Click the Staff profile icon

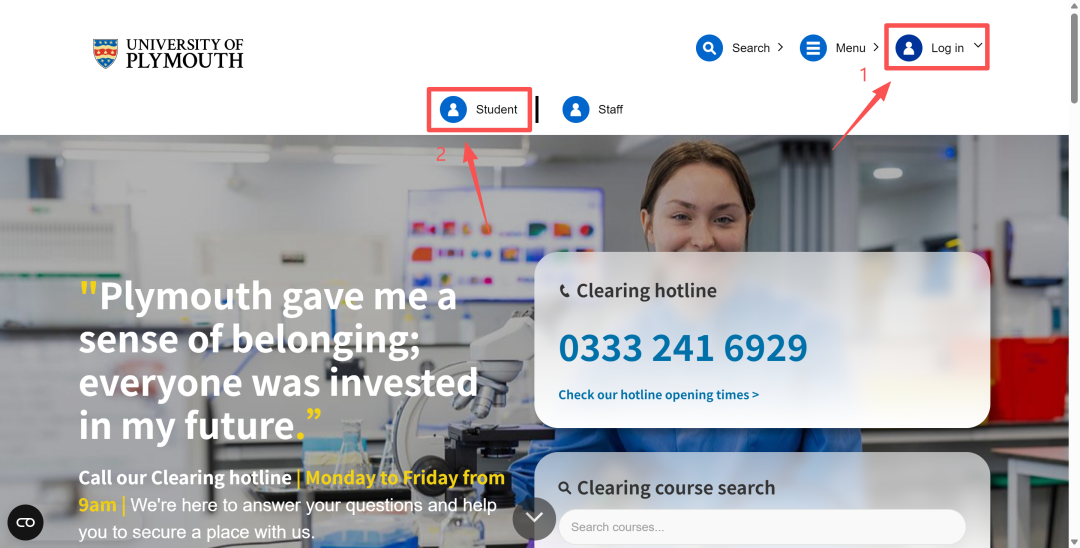(575, 109)
